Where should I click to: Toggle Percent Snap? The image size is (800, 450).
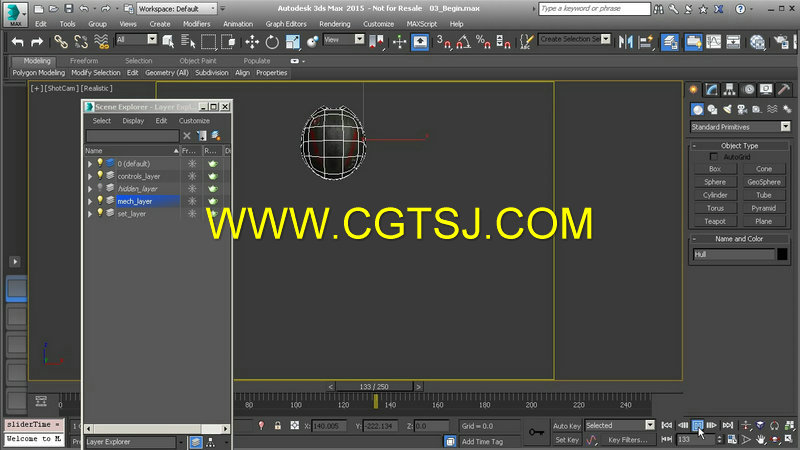tap(483, 42)
